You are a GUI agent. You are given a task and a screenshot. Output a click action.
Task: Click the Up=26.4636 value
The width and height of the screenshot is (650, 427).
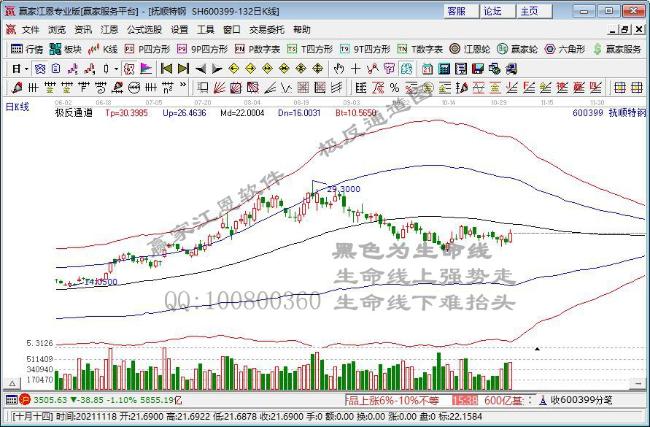(x=184, y=112)
